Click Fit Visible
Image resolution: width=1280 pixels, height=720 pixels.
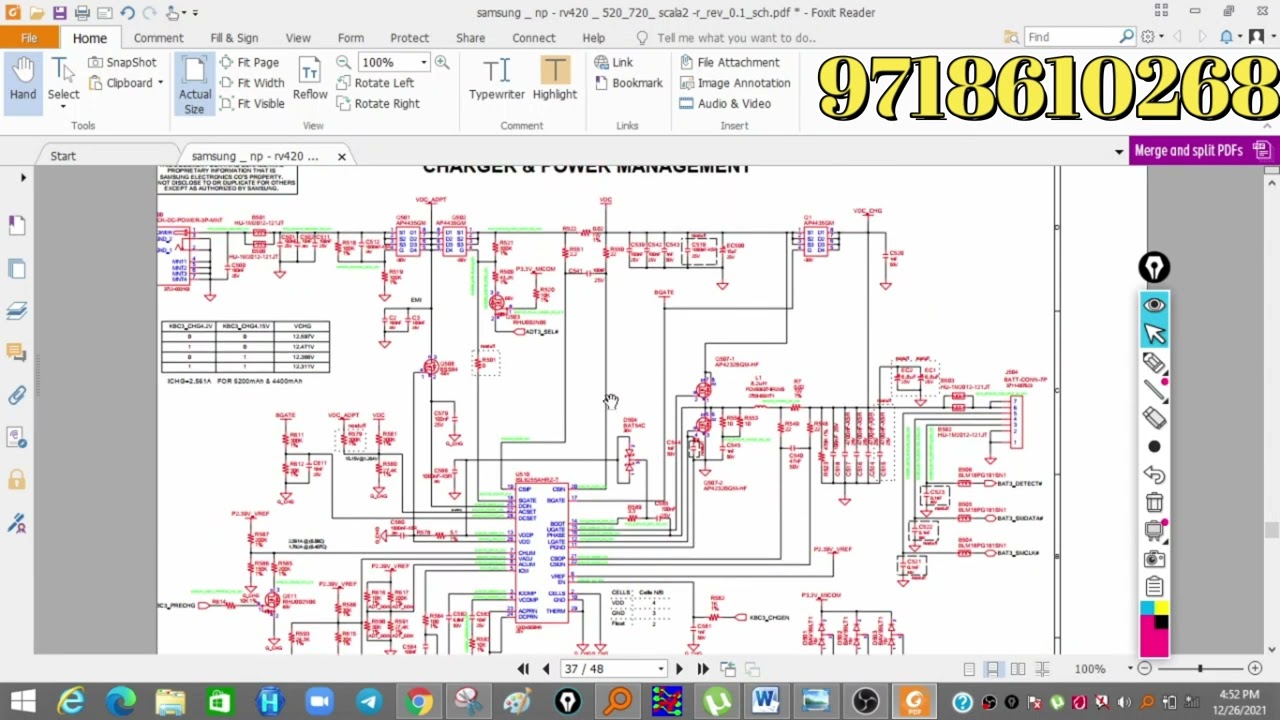coord(252,104)
